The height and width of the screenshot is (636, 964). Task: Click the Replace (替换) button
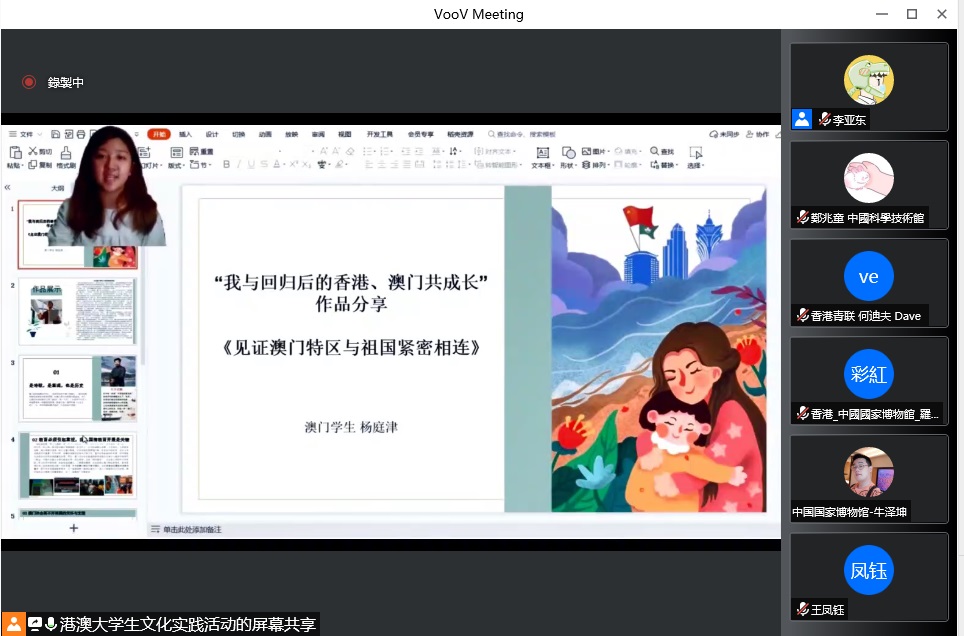666,165
